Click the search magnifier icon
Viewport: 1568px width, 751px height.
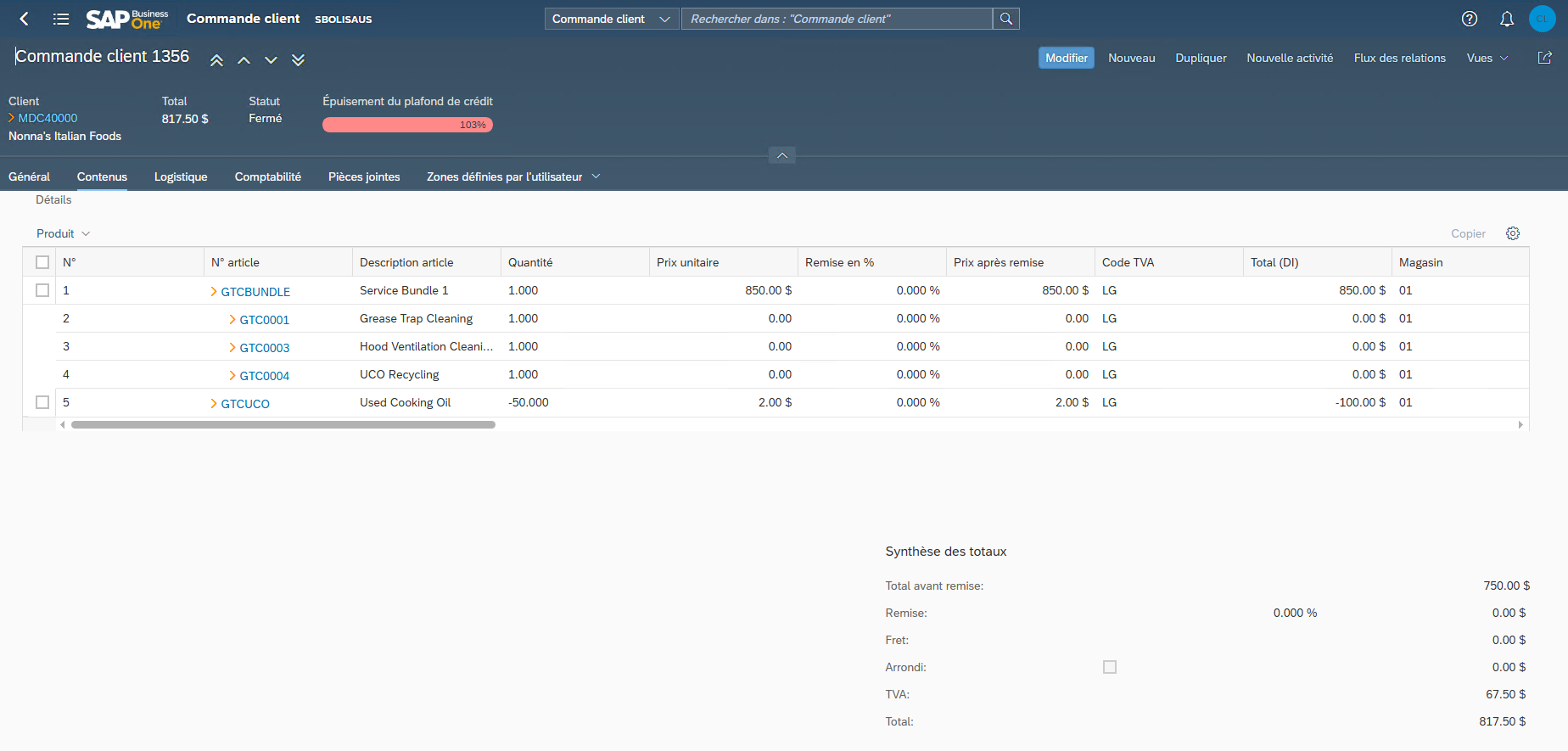[x=1005, y=19]
